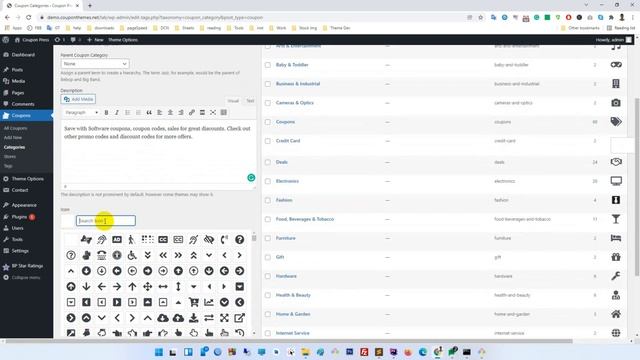Toggle bold in the description editor
The width and height of the screenshot is (640, 360).
coord(106,112)
